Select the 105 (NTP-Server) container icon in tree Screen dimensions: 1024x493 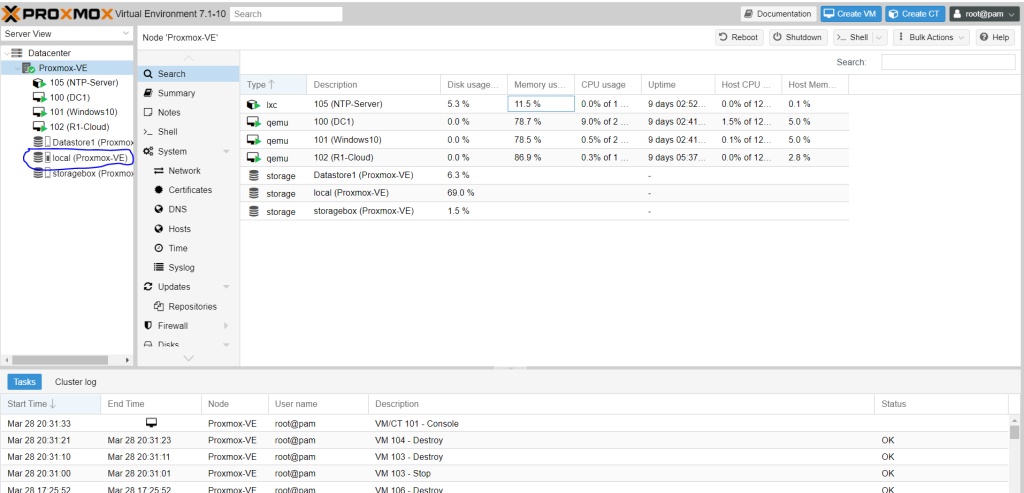(x=40, y=82)
